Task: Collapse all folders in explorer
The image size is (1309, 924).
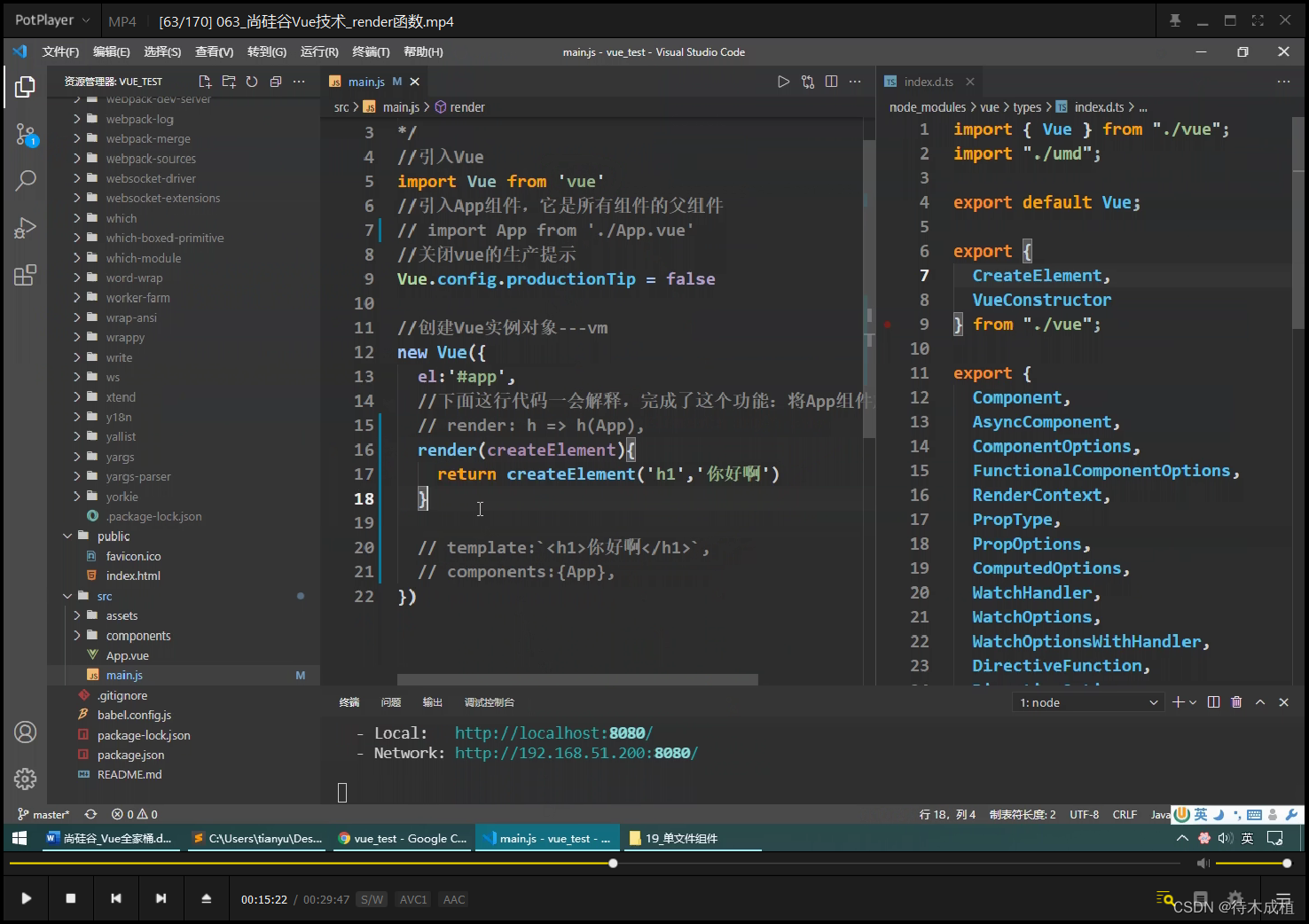Action: [276, 82]
